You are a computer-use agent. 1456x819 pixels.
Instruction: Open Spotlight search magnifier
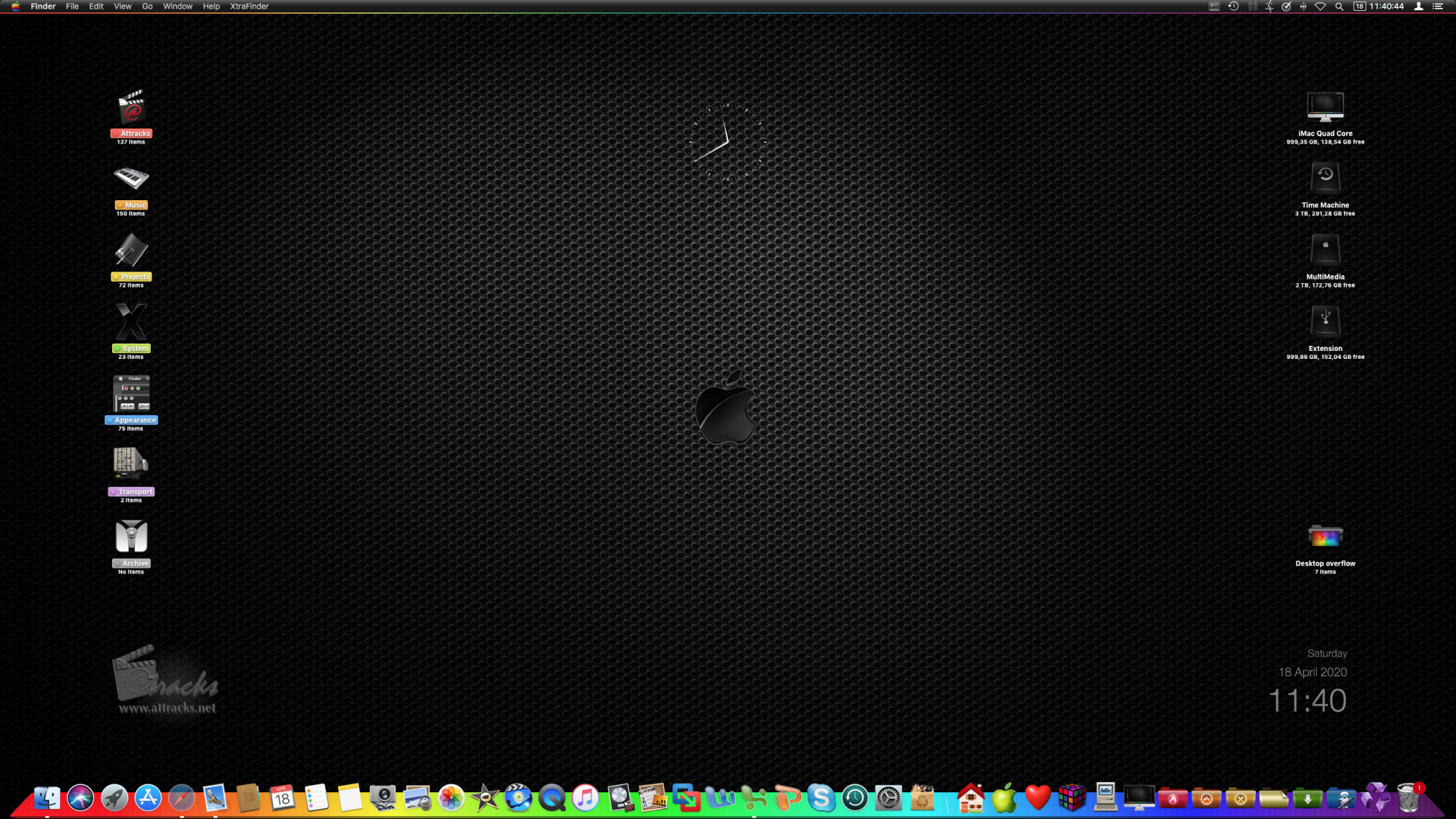click(1340, 7)
